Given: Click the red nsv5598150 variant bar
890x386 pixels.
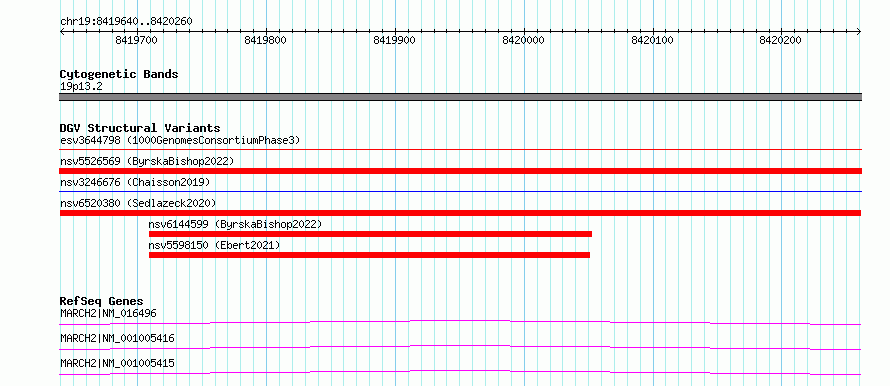Looking at the screenshot, I should point(369,255).
